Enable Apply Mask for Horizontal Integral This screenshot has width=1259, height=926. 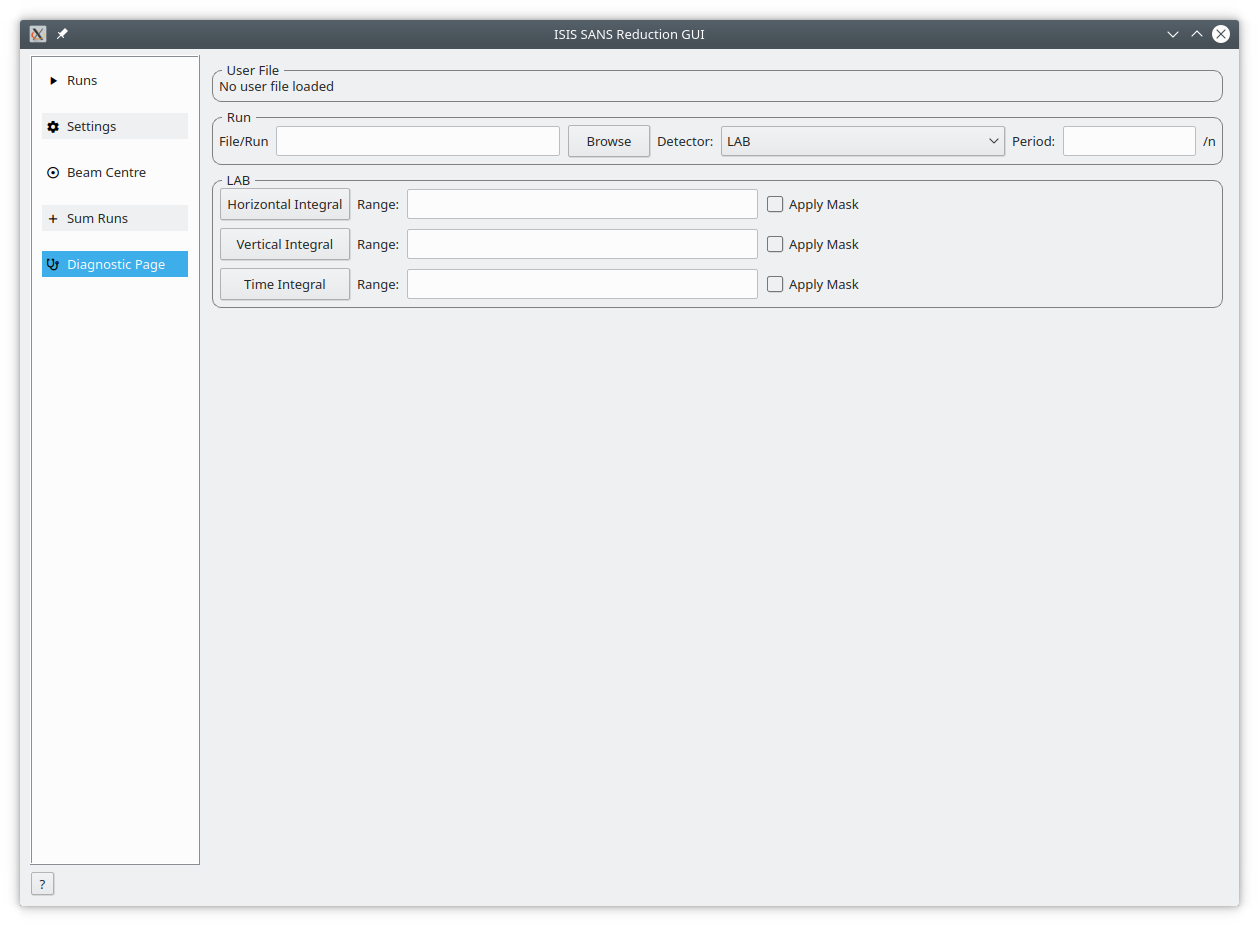coord(775,204)
